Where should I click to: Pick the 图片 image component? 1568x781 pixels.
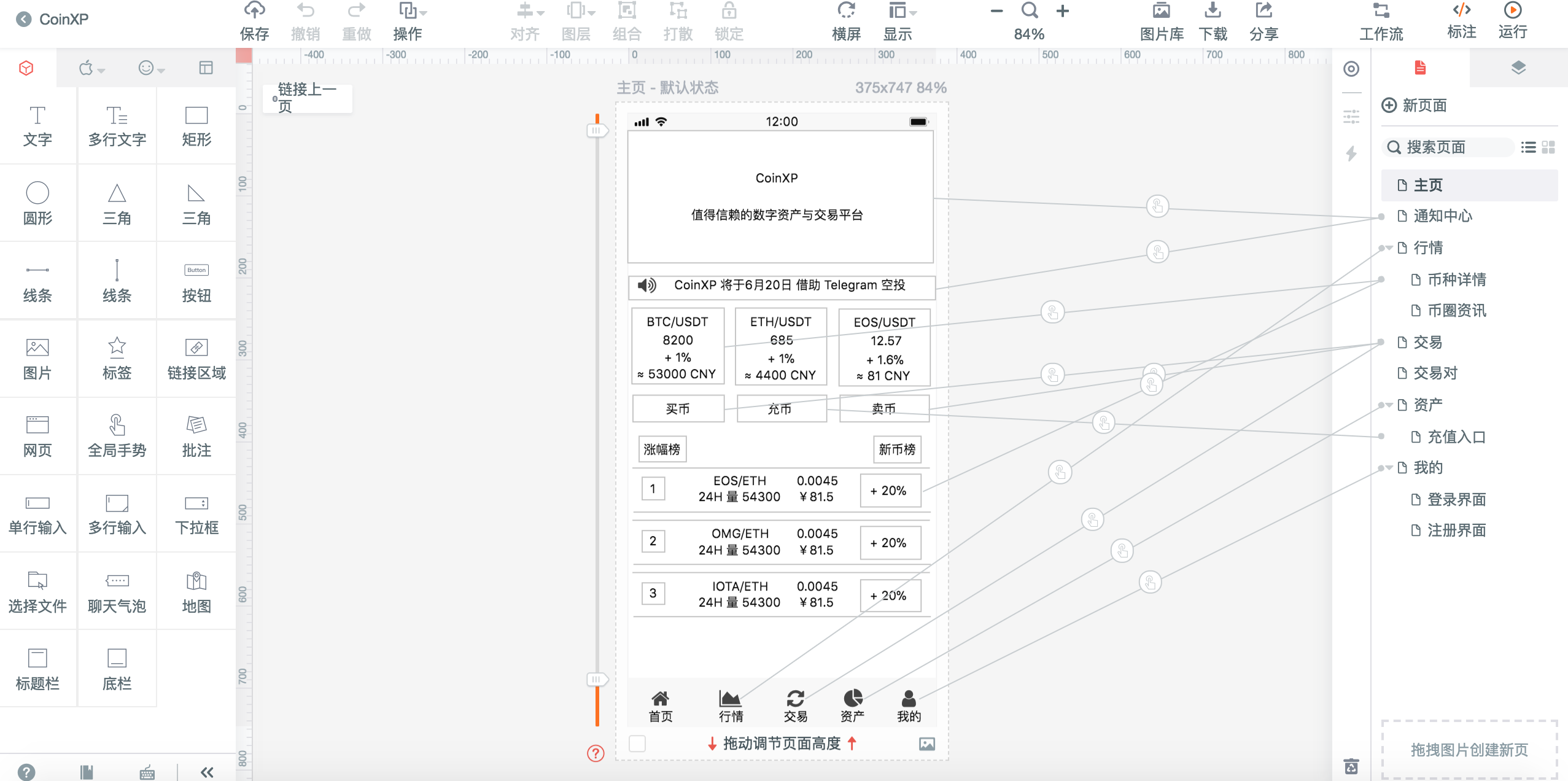click(37, 359)
